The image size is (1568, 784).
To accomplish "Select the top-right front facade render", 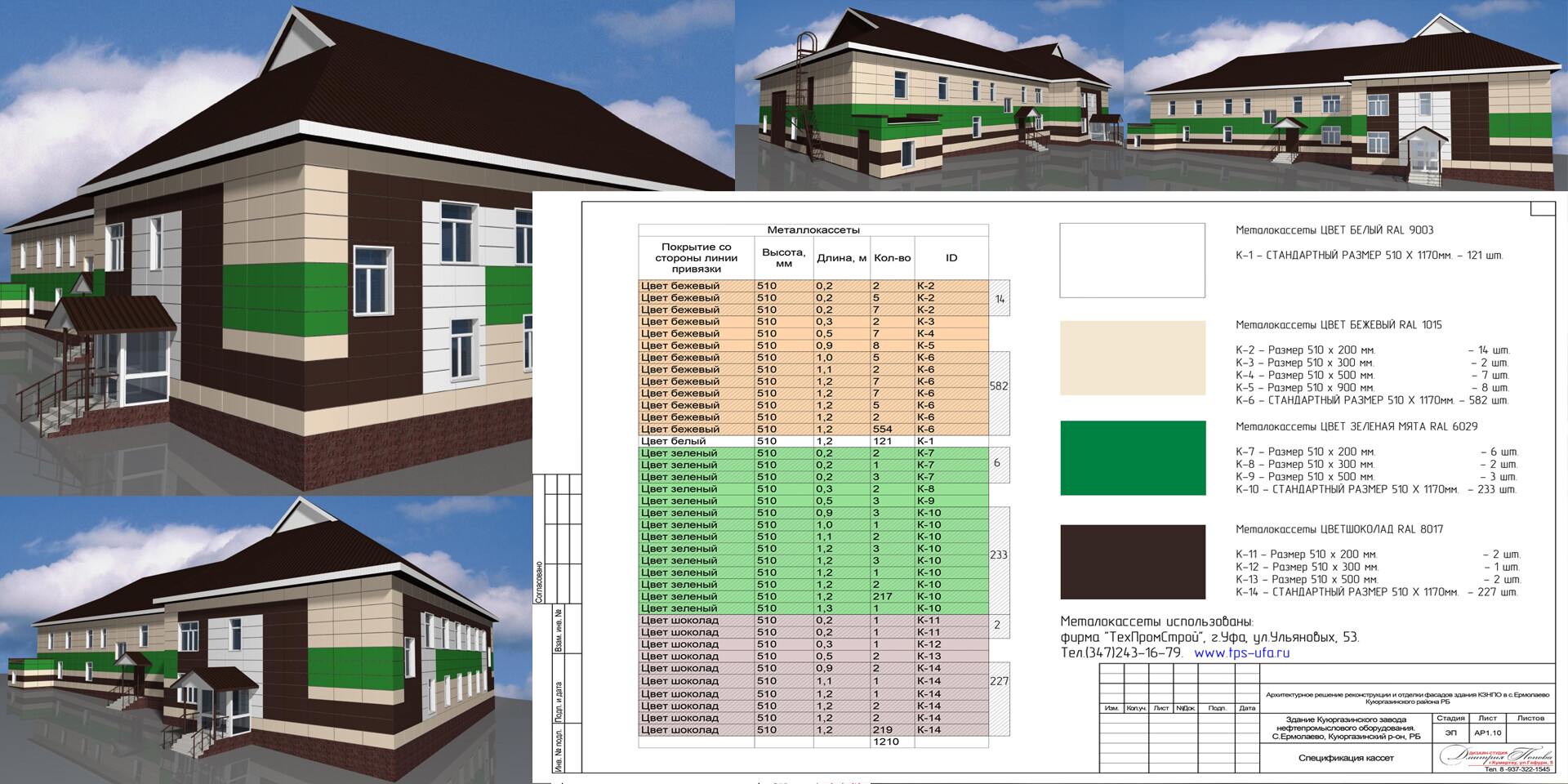I will pyautogui.click(x=1346, y=96).
